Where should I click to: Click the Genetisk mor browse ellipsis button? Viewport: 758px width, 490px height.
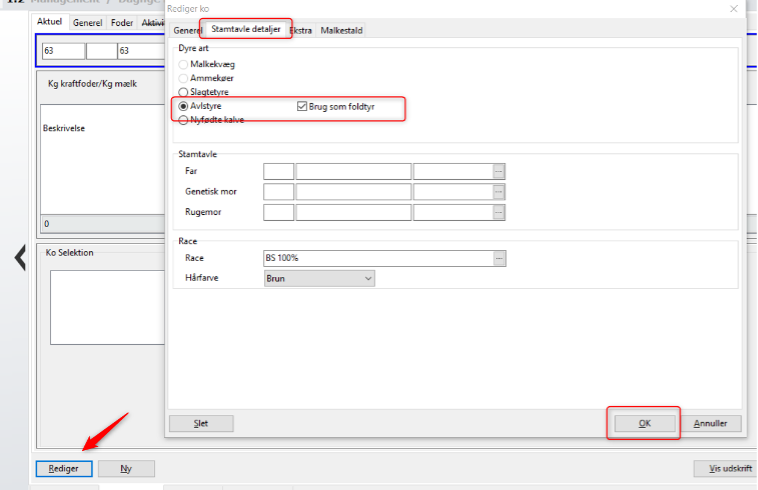(x=499, y=192)
